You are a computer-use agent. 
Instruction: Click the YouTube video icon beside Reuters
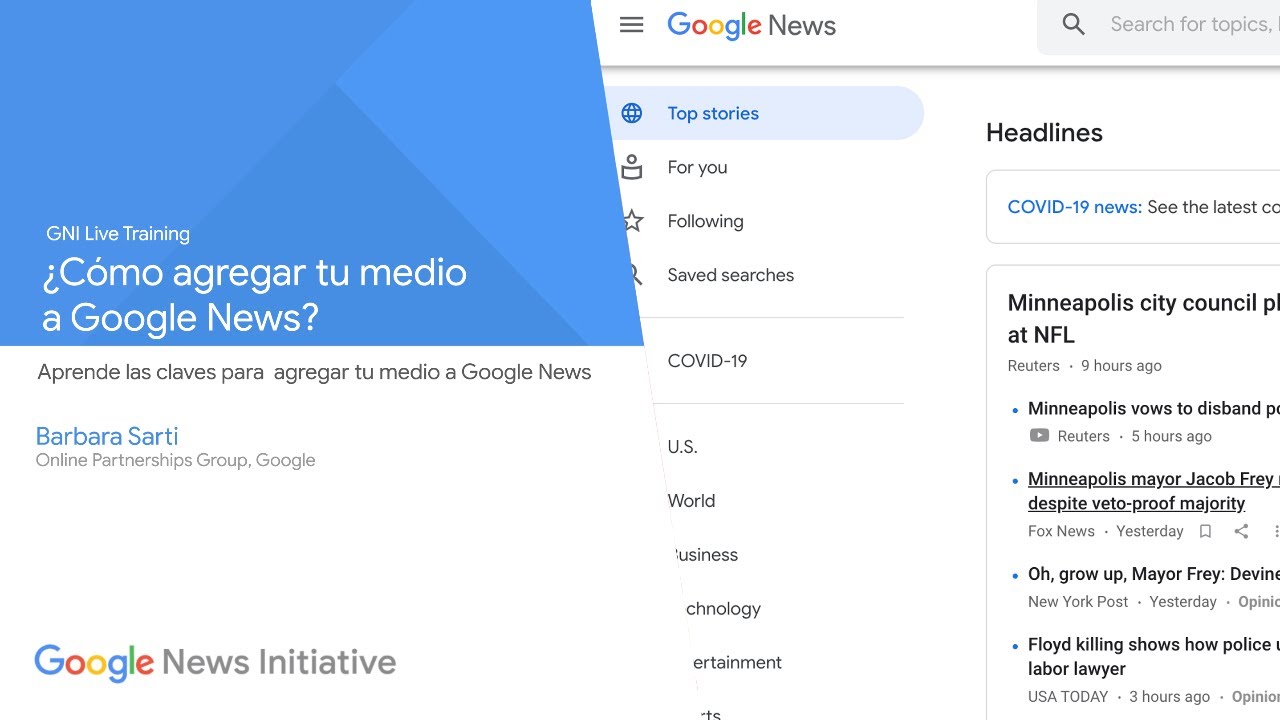coord(1039,436)
